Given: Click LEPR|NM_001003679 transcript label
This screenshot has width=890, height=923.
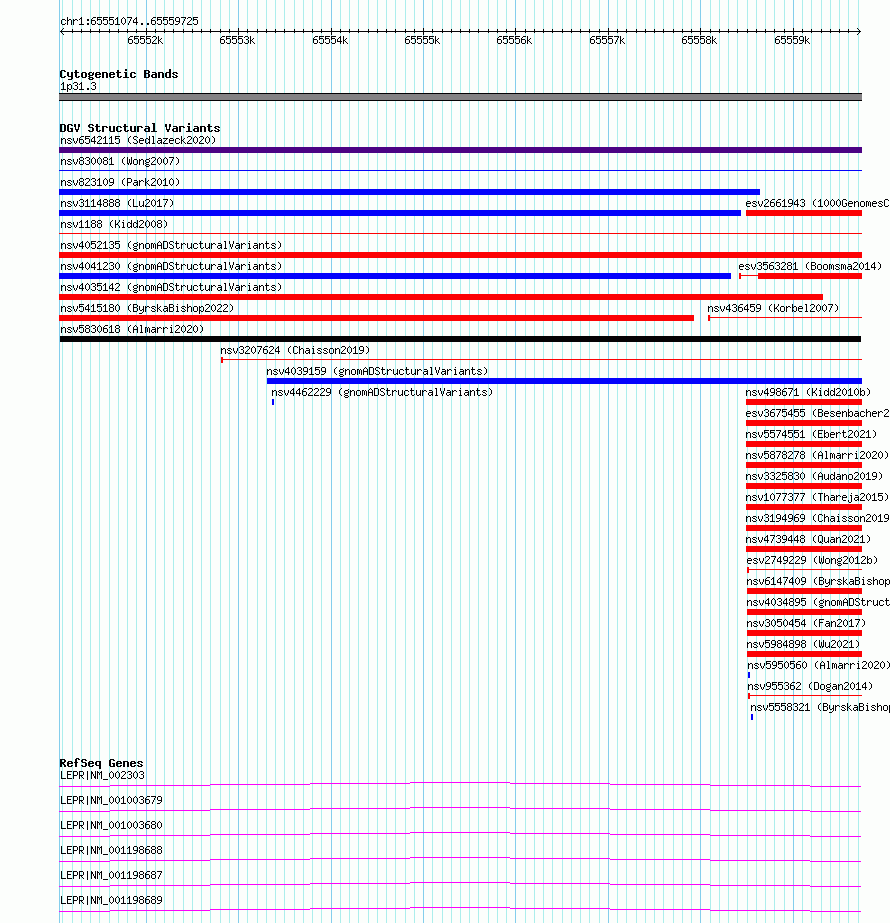Looking at the screenshot, I should click(x=111, y=800).
